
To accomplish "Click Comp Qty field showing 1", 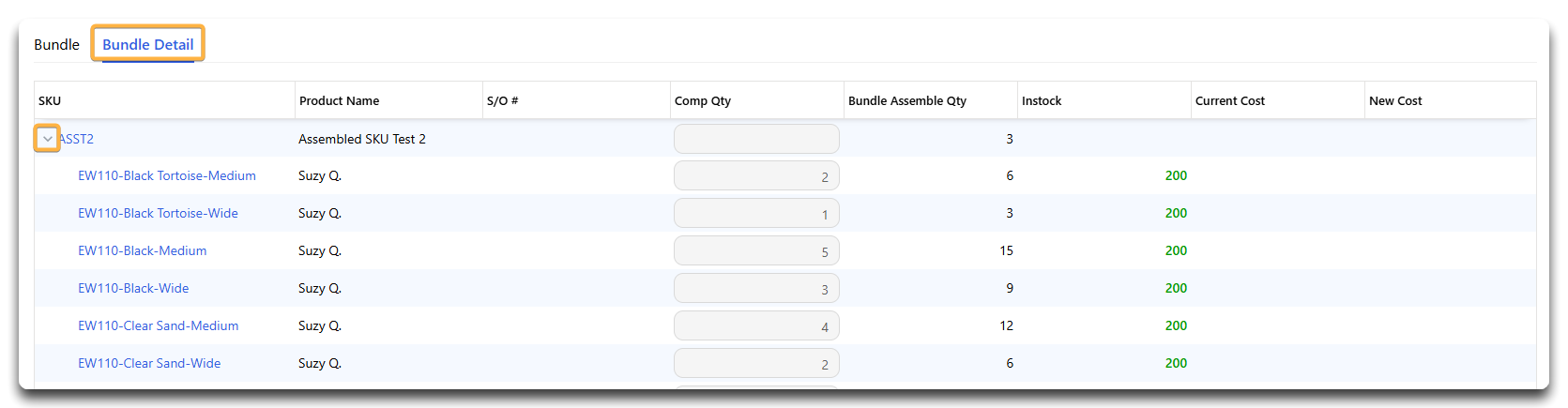I will 756,214.
